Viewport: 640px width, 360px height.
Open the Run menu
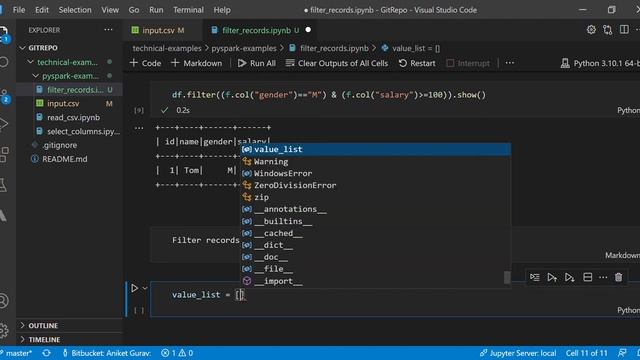[x=156, y=10]
